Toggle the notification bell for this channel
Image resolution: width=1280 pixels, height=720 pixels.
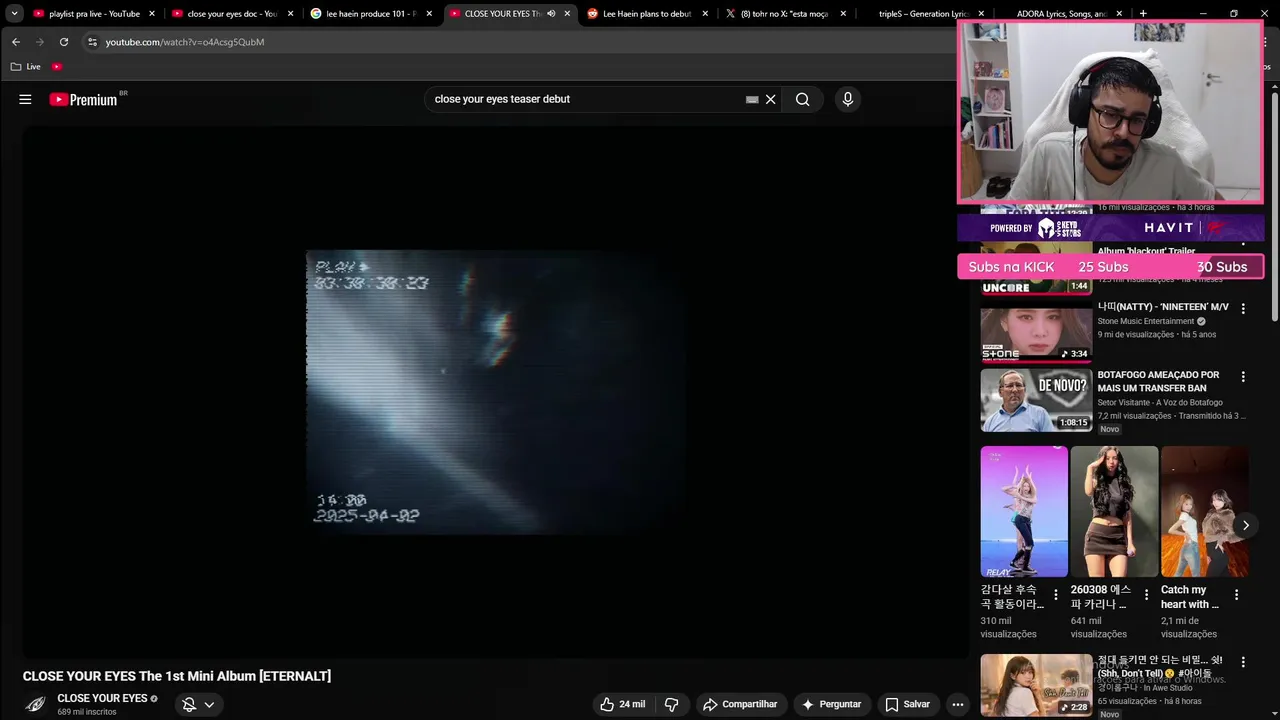click(189, 704)
